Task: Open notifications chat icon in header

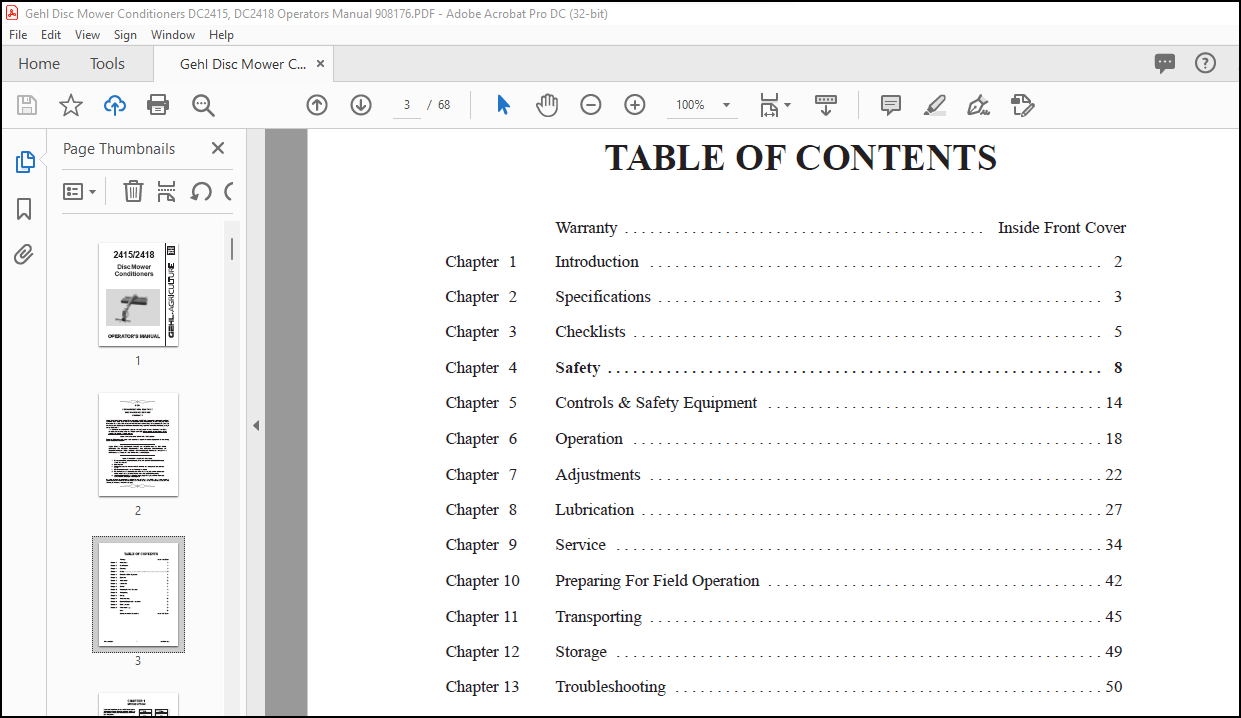Action: coord(1165,64)
